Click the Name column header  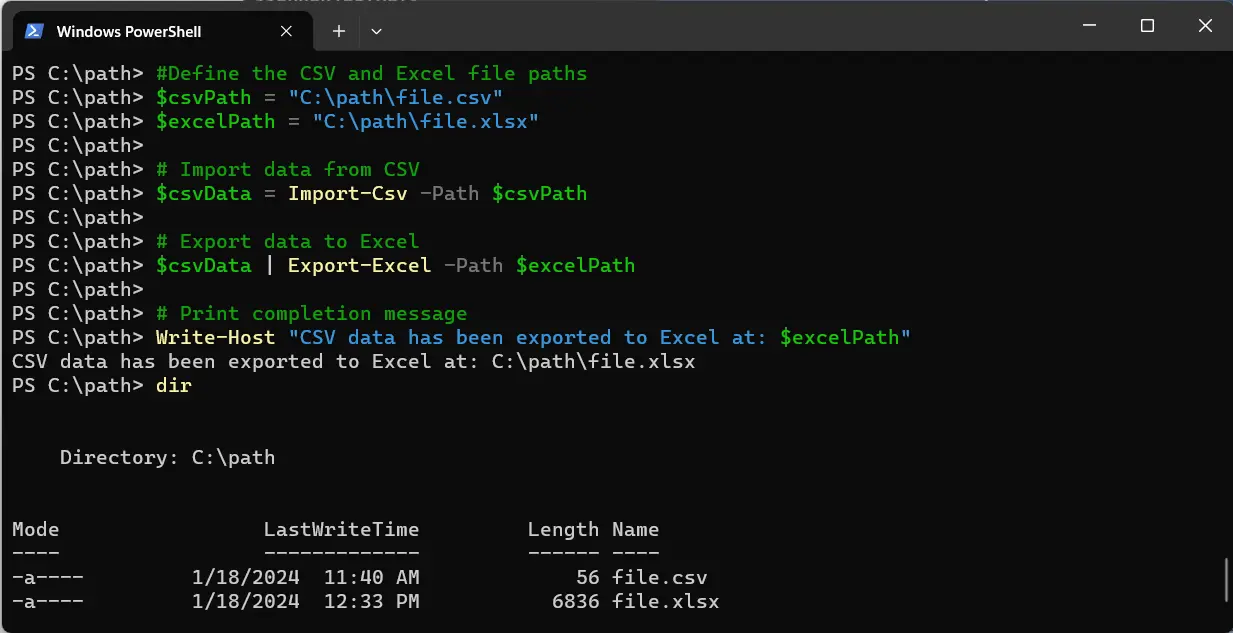[635, 529]
